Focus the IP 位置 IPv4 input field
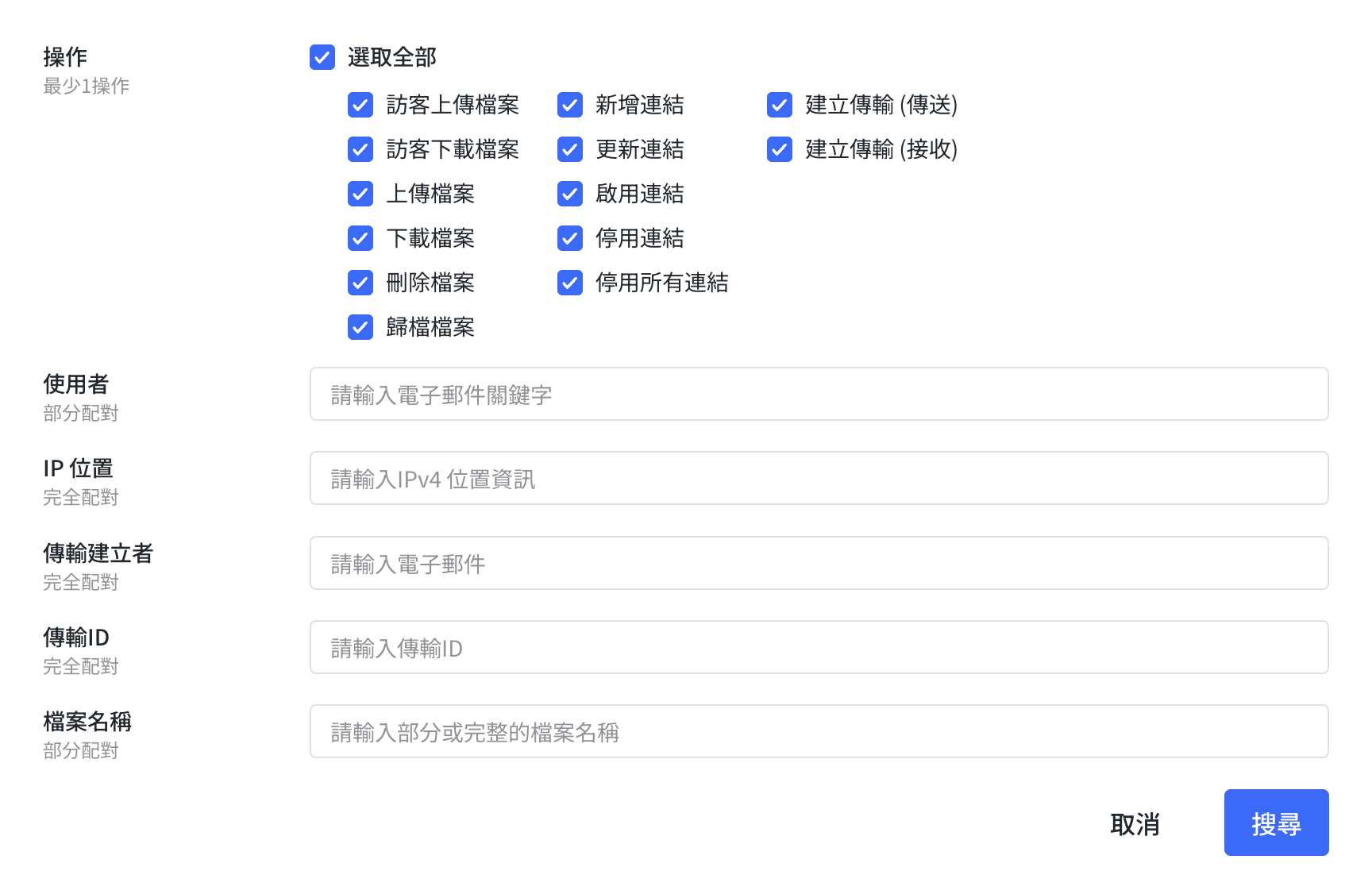This screenshot has height=894, width=1372. click(x=819, y=478)
